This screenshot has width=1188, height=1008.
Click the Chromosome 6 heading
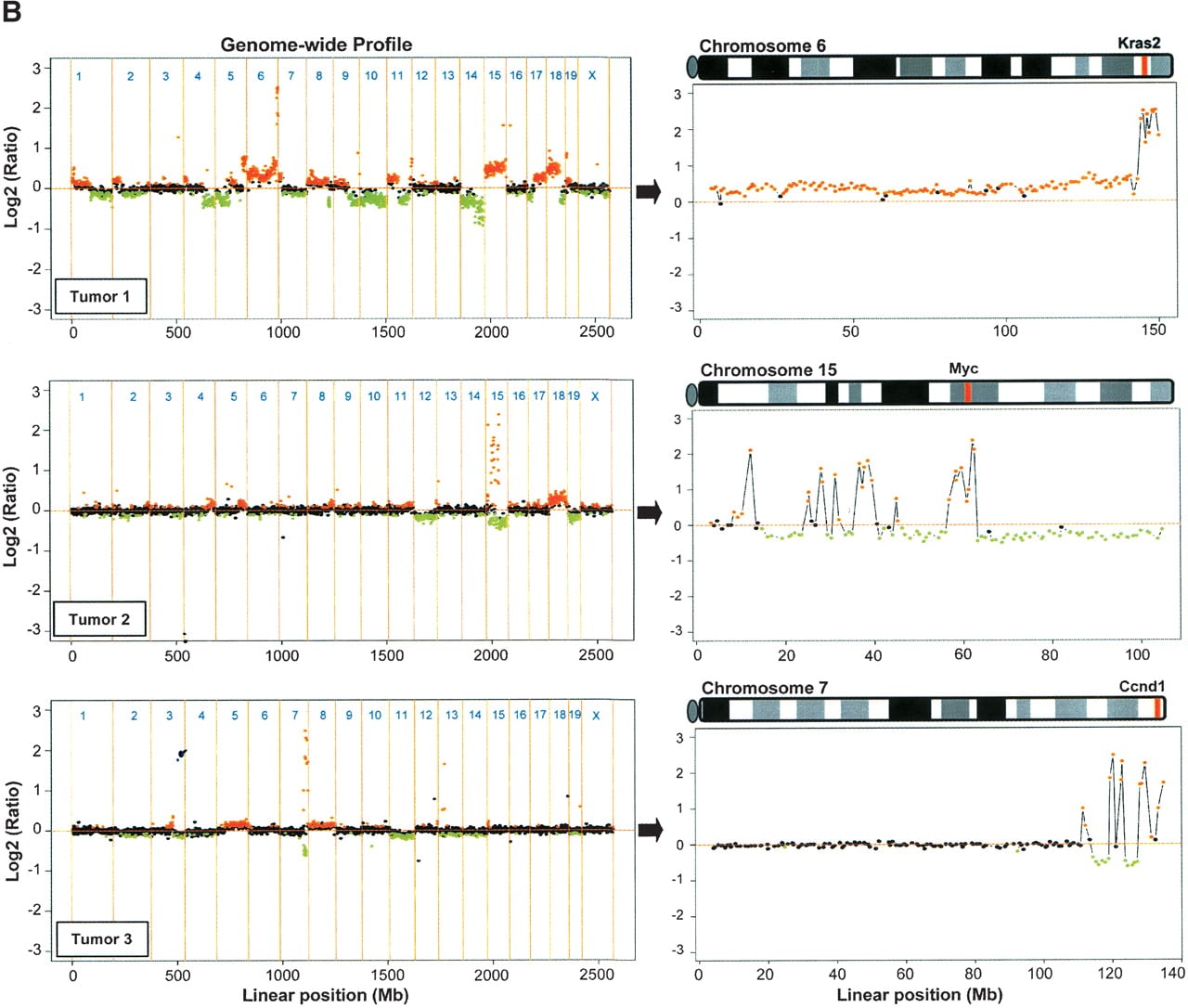tap(762, 45)
